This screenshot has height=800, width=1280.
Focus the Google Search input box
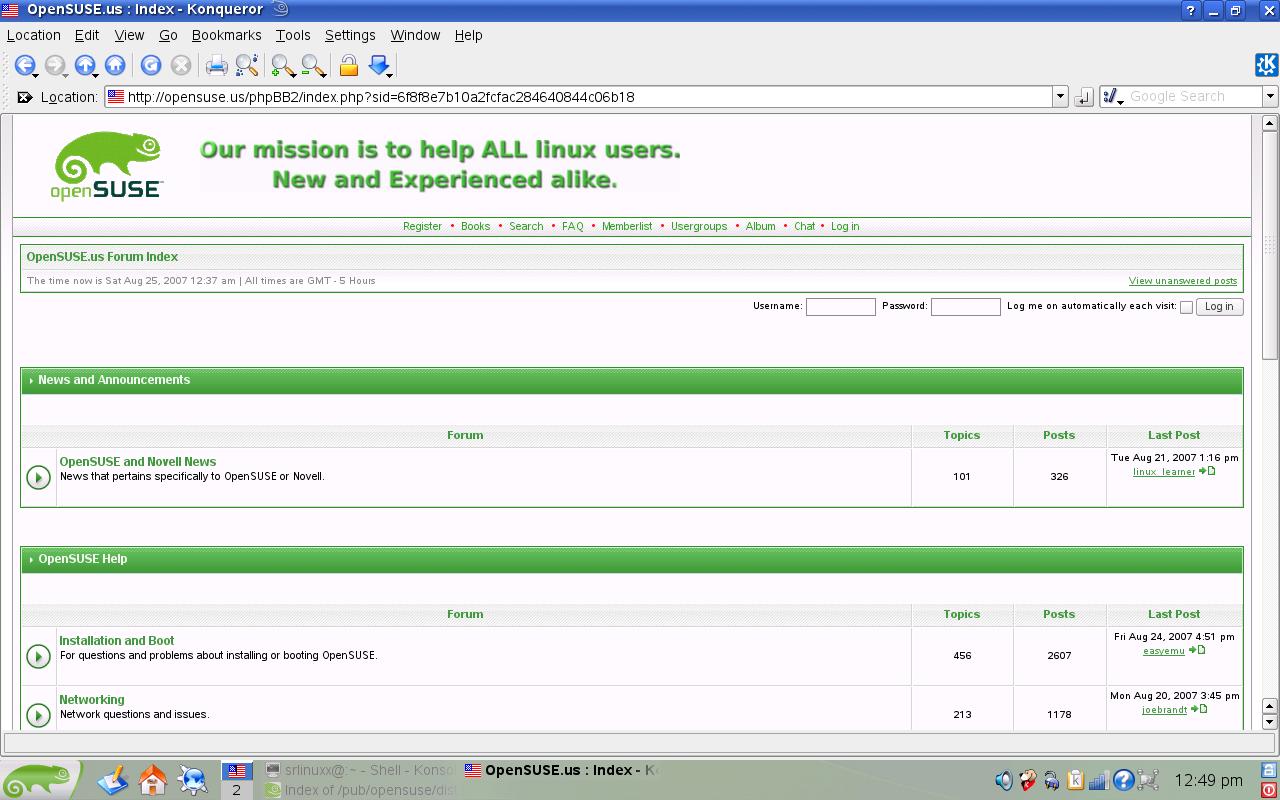1194,97
